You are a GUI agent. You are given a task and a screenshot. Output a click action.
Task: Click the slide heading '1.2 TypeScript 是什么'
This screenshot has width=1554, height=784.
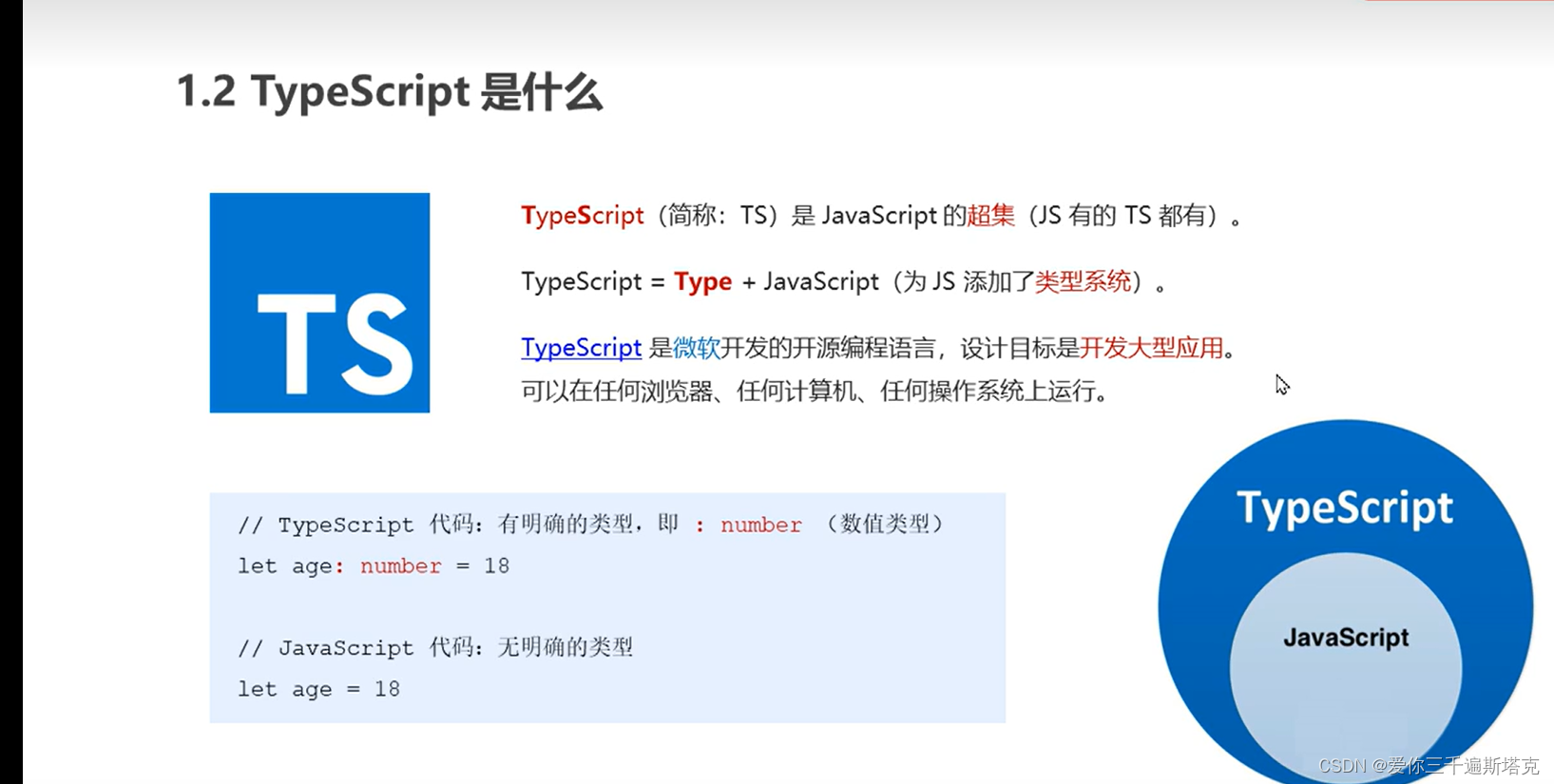390,92
